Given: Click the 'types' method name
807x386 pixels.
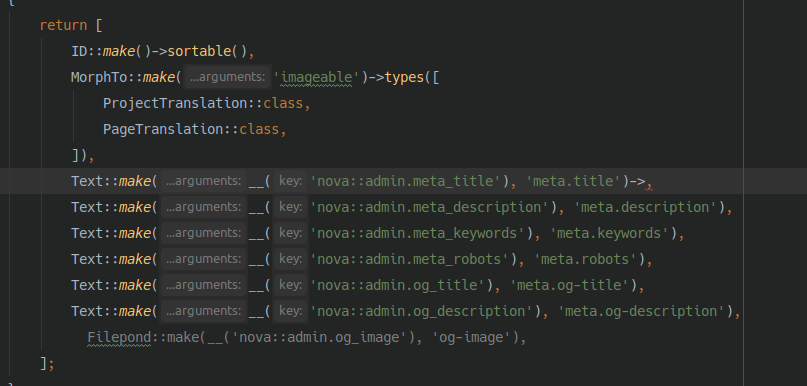Looking at the screenshot, I should [404, 77].
